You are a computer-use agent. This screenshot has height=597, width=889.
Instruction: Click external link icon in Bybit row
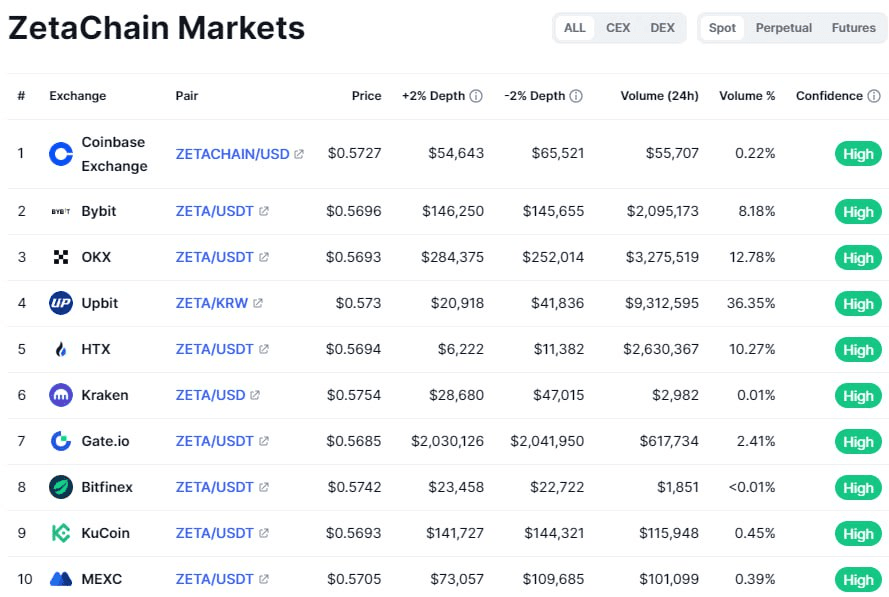click(264, 211)
